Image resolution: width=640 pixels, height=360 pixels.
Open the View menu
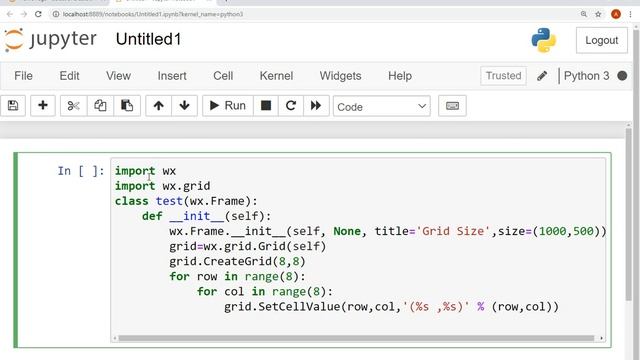tap(118, 76)
